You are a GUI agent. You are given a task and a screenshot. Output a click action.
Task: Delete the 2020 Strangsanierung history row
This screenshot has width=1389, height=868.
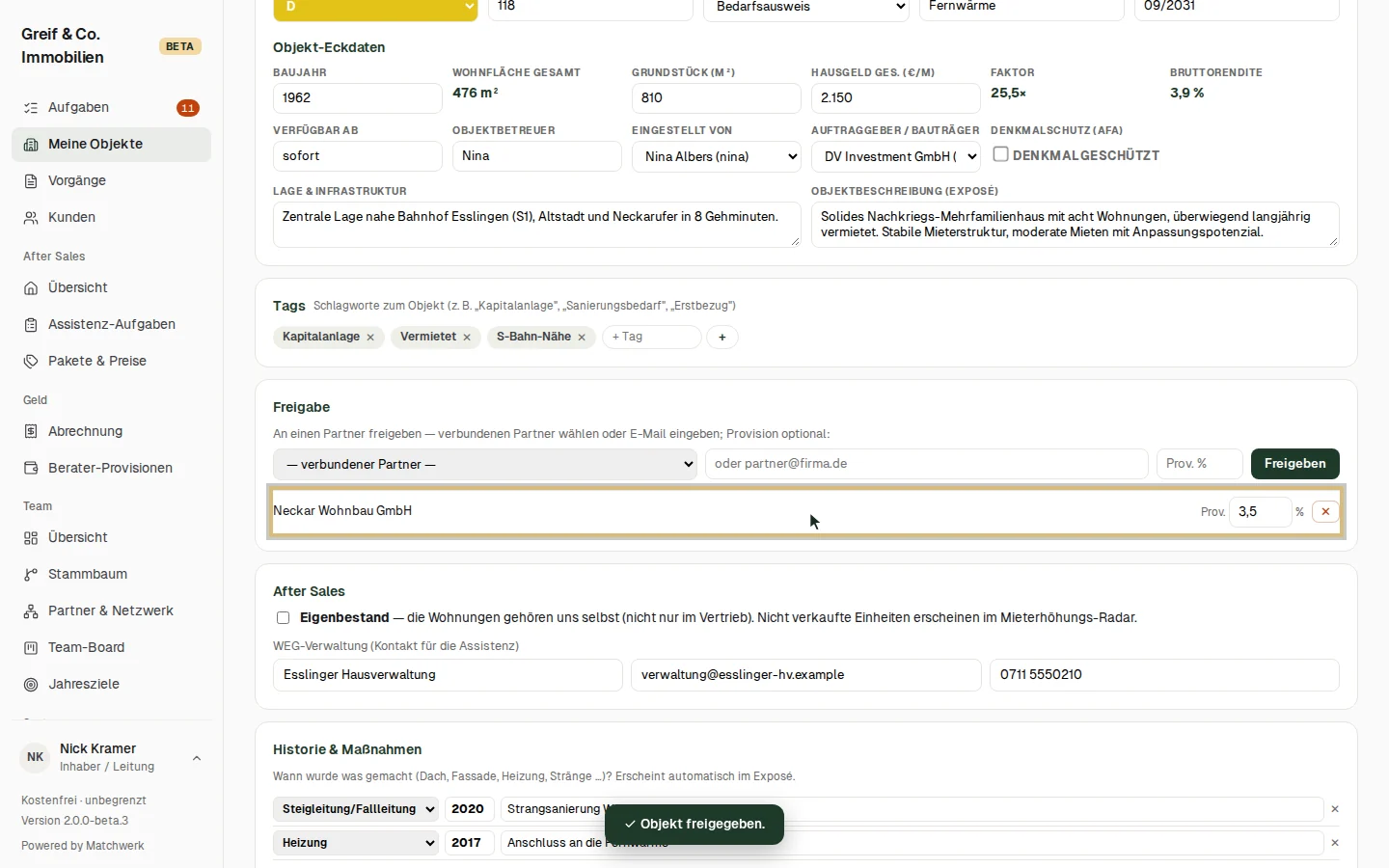[x=1335, y=809]
